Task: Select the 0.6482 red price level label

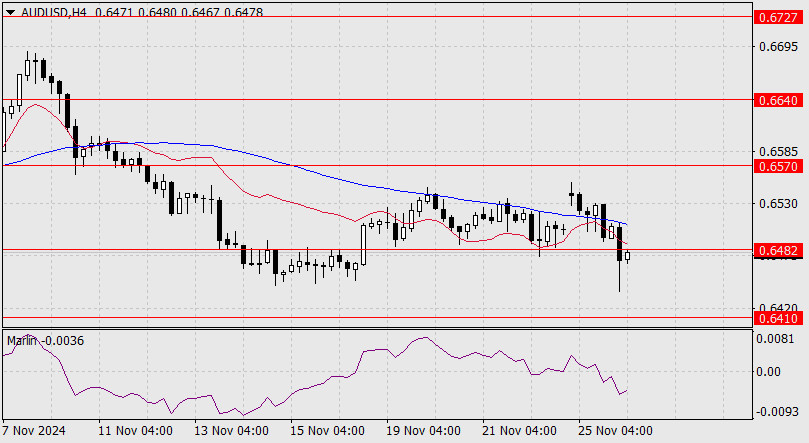Action: (779, 251)
